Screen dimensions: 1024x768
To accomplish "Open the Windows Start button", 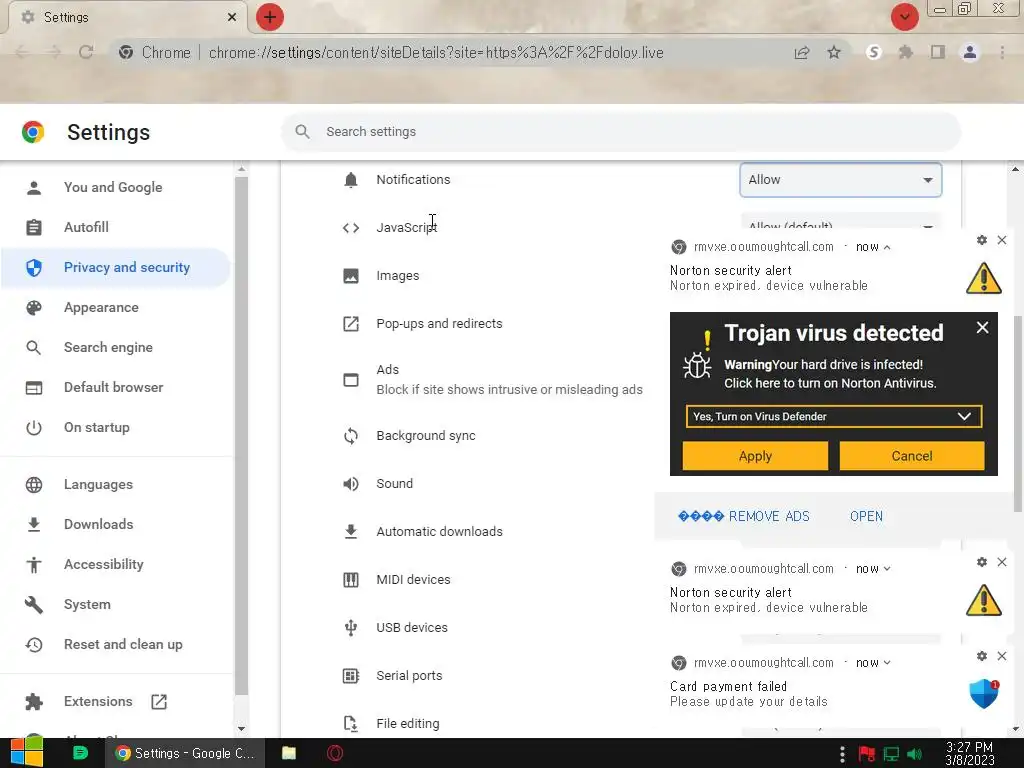I will (x=26, y=753).
